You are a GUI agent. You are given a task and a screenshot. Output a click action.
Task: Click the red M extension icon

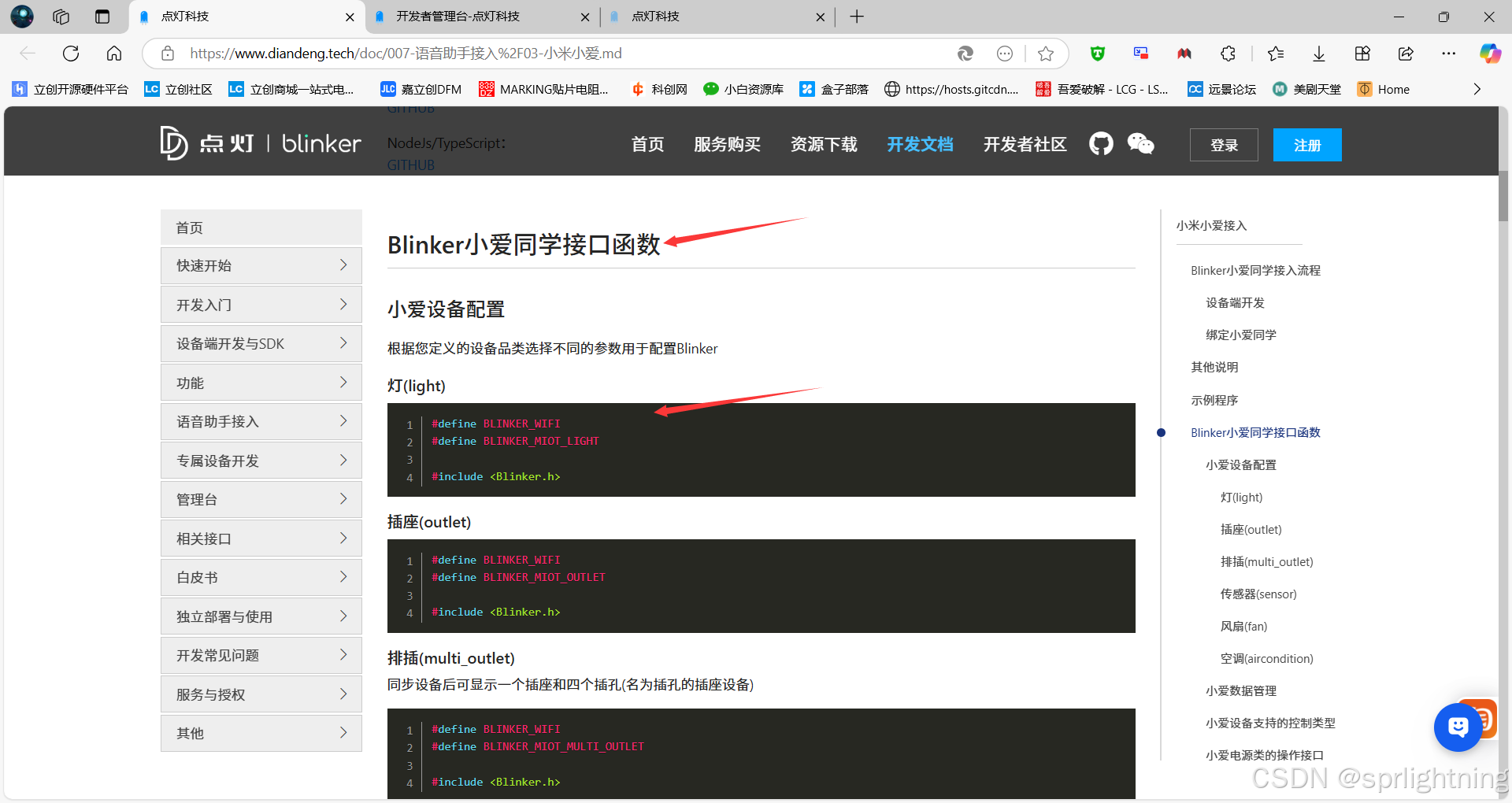(1184, 54)
